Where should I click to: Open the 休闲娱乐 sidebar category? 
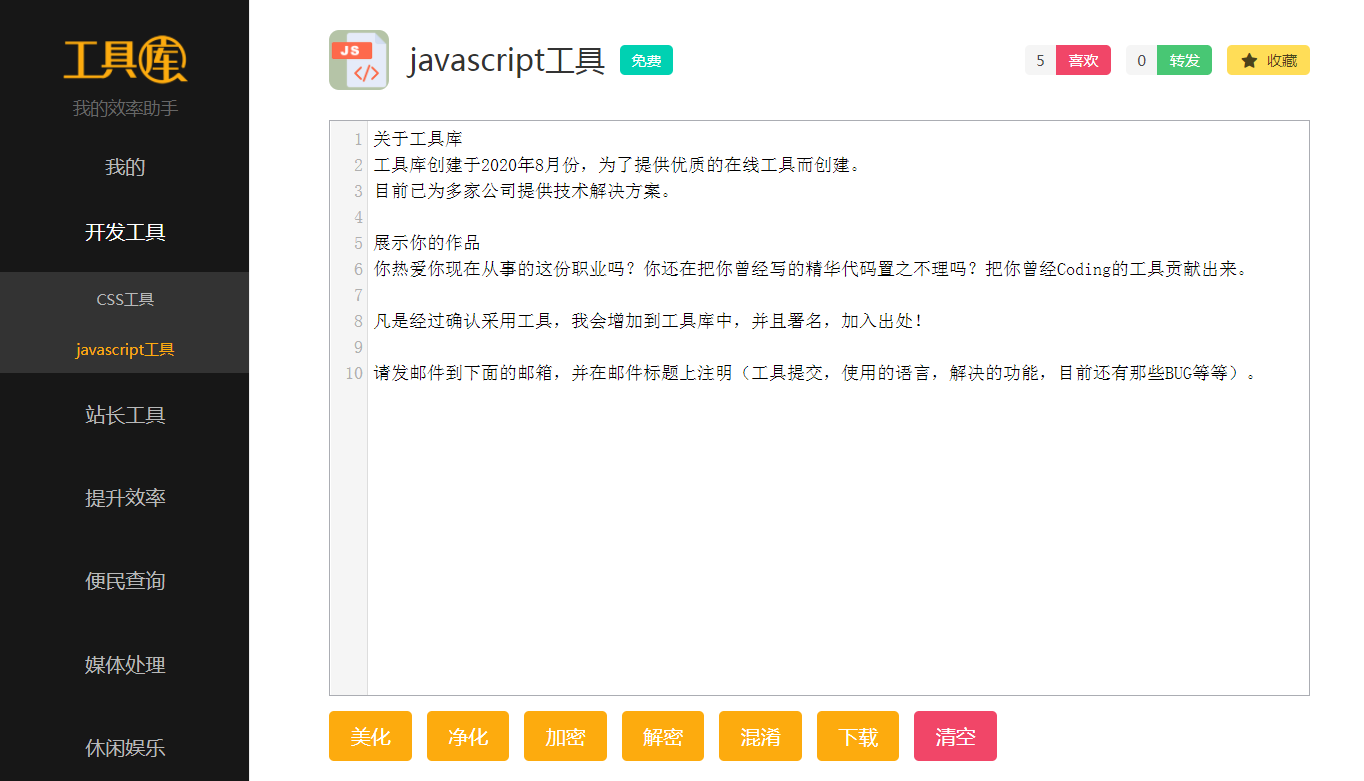(125, 747)
